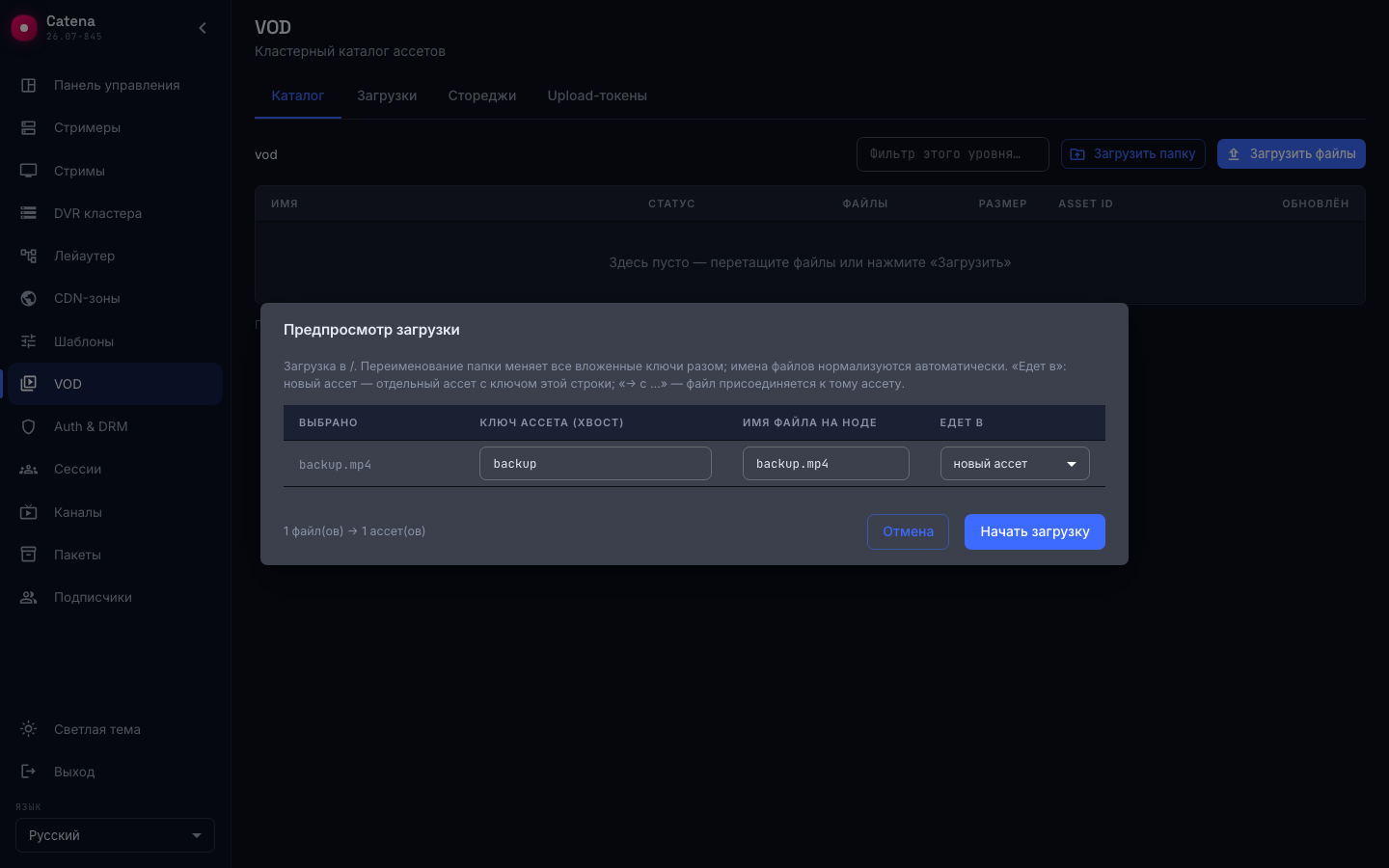Go to Стримеры section
The width and height of the screenshot is (1389, 868).
[x=116, y=127]
